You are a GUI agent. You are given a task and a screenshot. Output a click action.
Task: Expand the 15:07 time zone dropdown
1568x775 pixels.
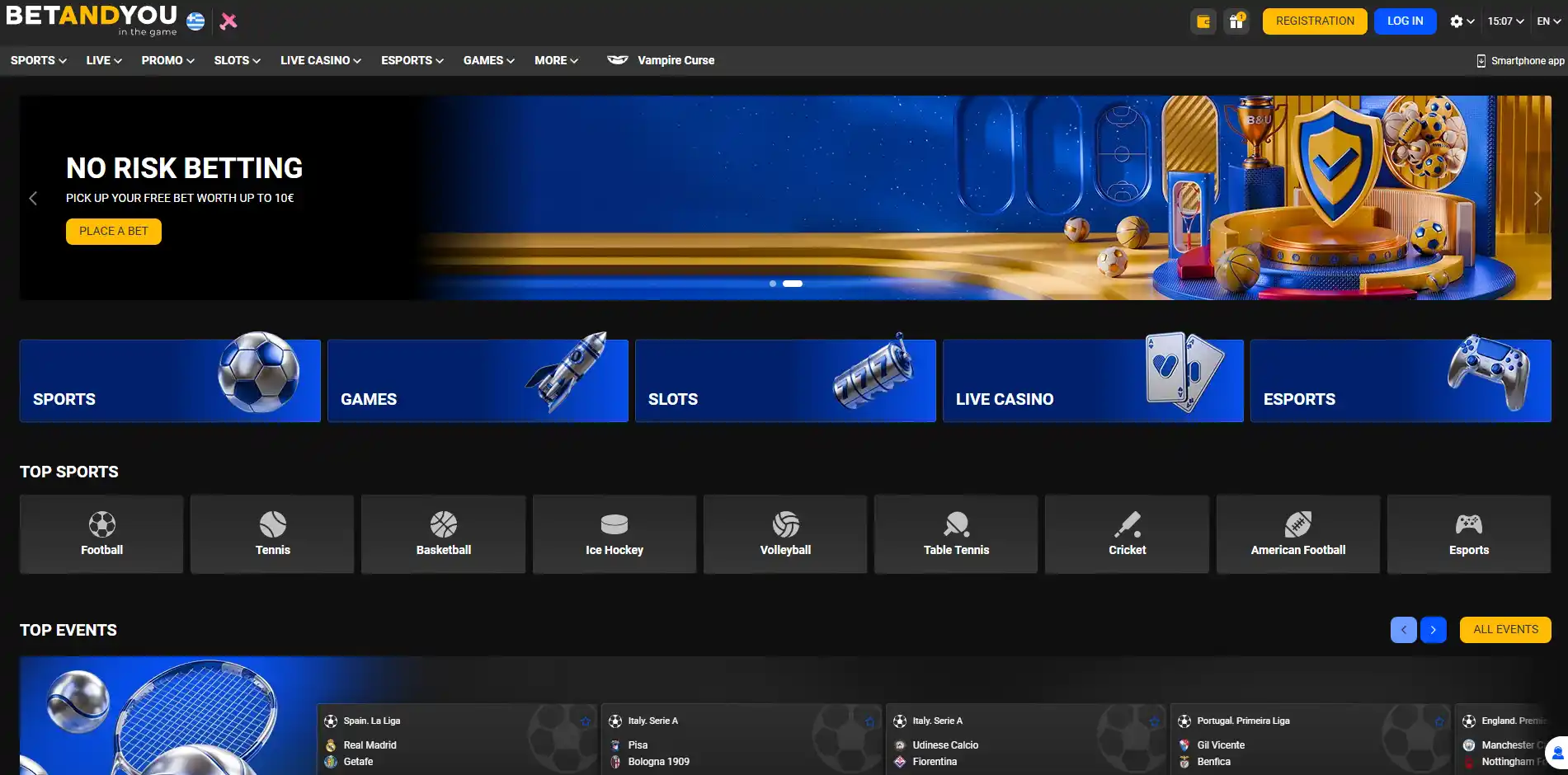(x=1505, y=21)
